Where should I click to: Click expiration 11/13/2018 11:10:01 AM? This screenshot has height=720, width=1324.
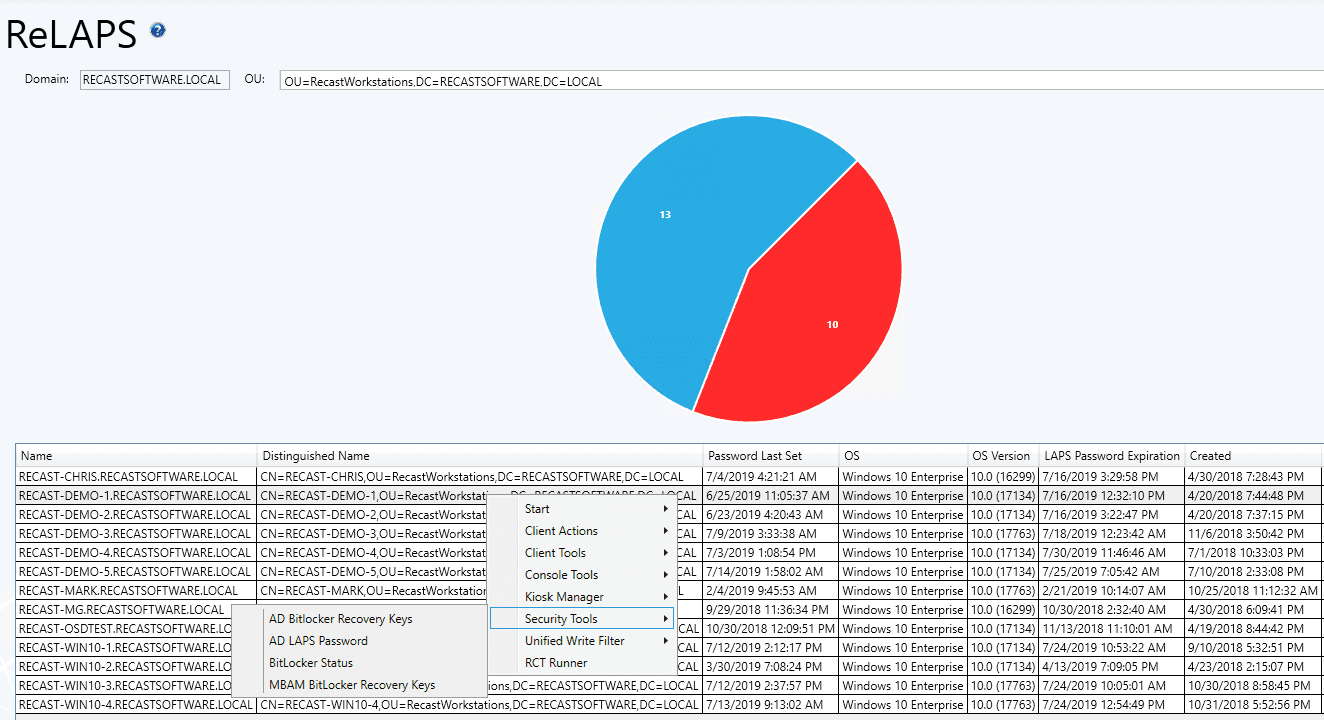1110,629
